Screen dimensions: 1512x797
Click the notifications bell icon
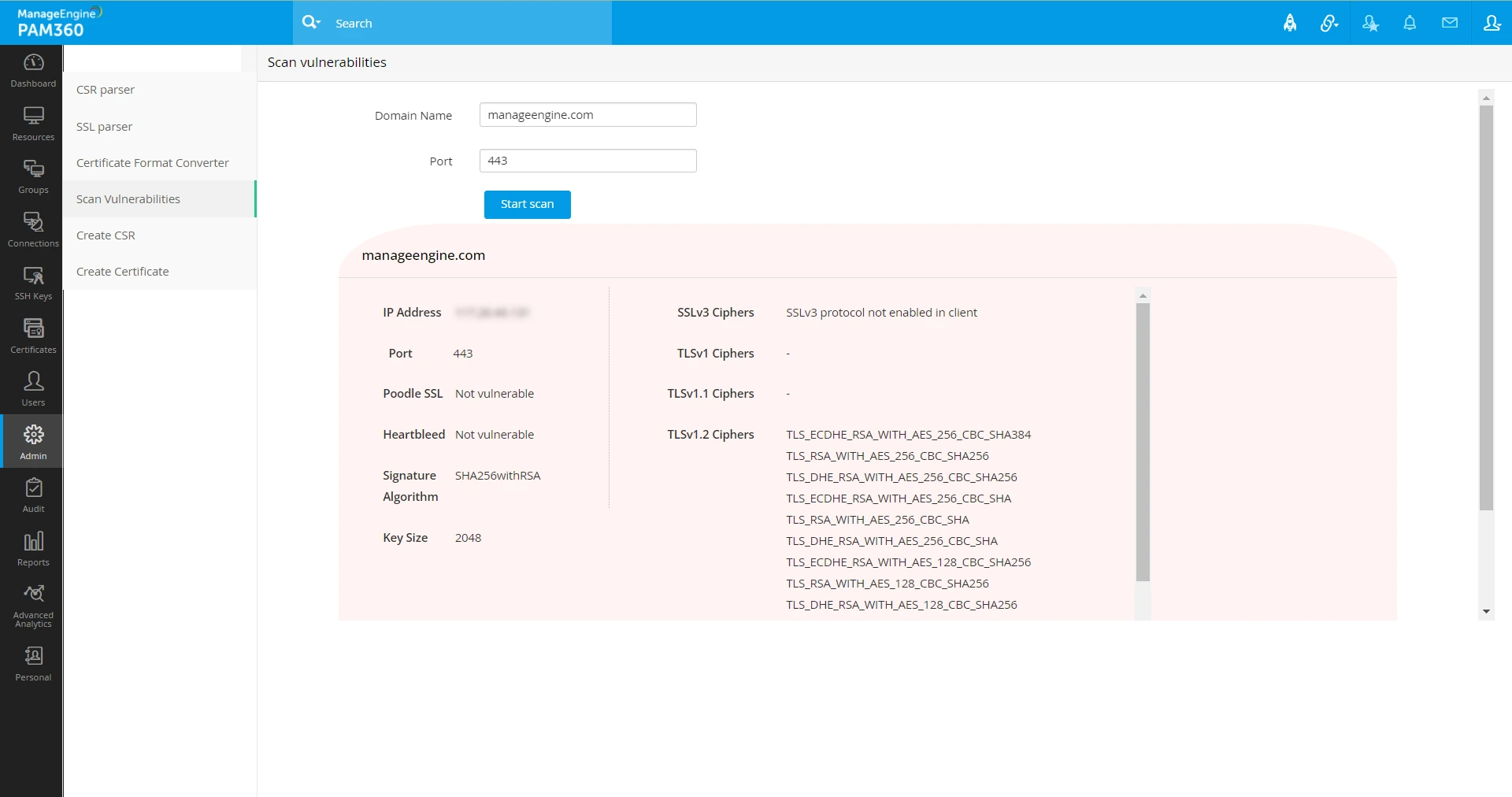(1410, 23)
